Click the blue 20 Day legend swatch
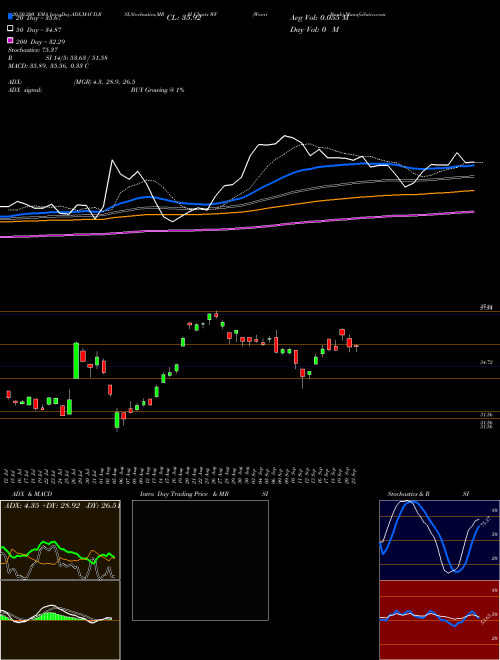The image size is (500, 660). [x=10, y=16]
